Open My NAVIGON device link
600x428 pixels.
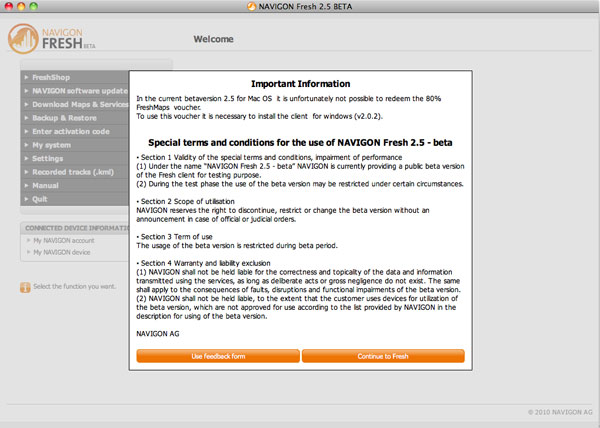pyautogui.click(x=62, y=252)
